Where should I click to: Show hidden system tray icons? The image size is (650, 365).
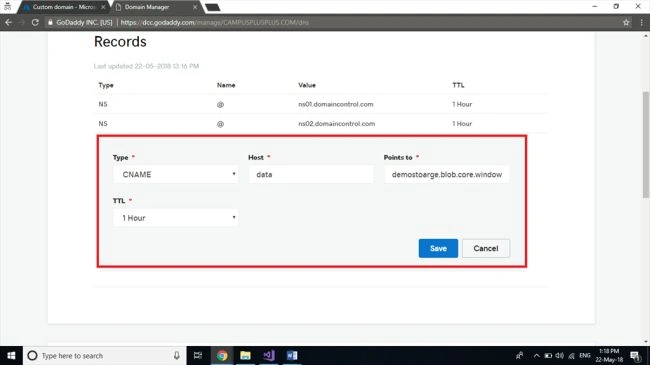[536, 355]
